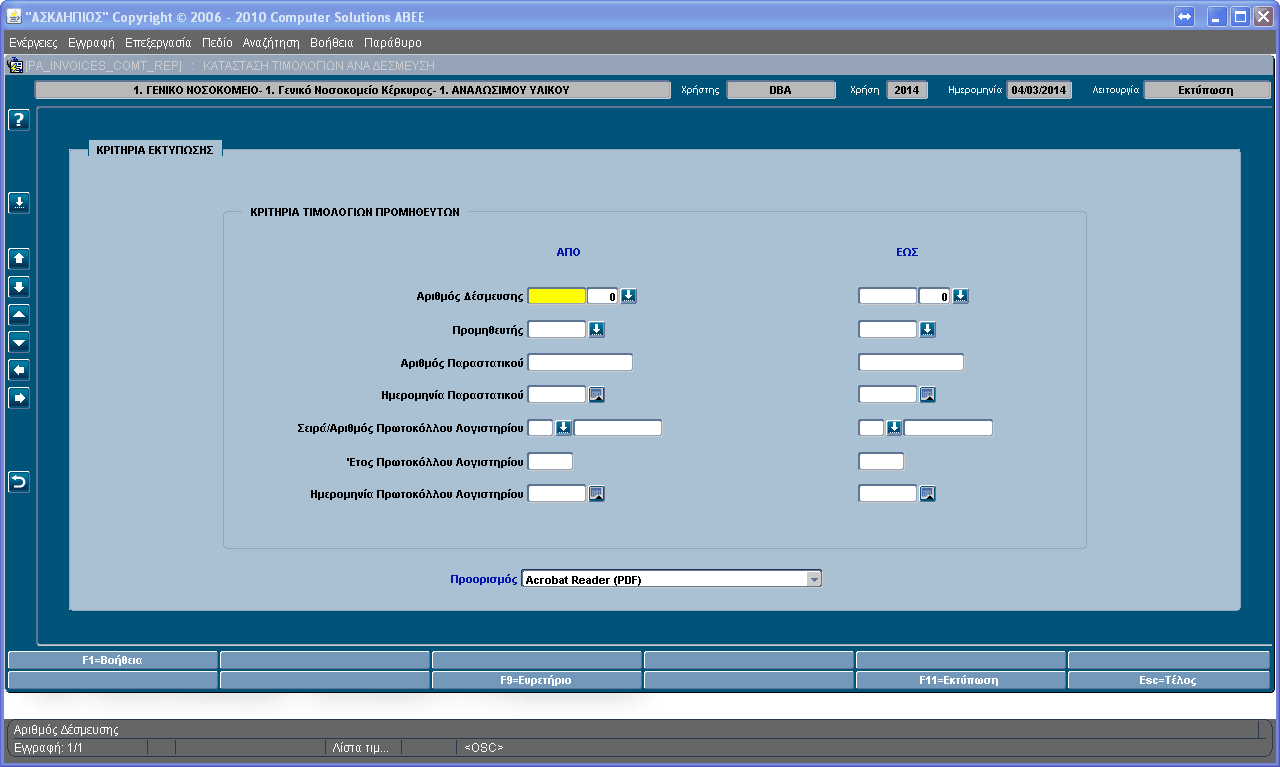Click the title bar double-arrow icon
Image resolution: width=1280 pixels, height=767 pixels.
(1185, 17)
